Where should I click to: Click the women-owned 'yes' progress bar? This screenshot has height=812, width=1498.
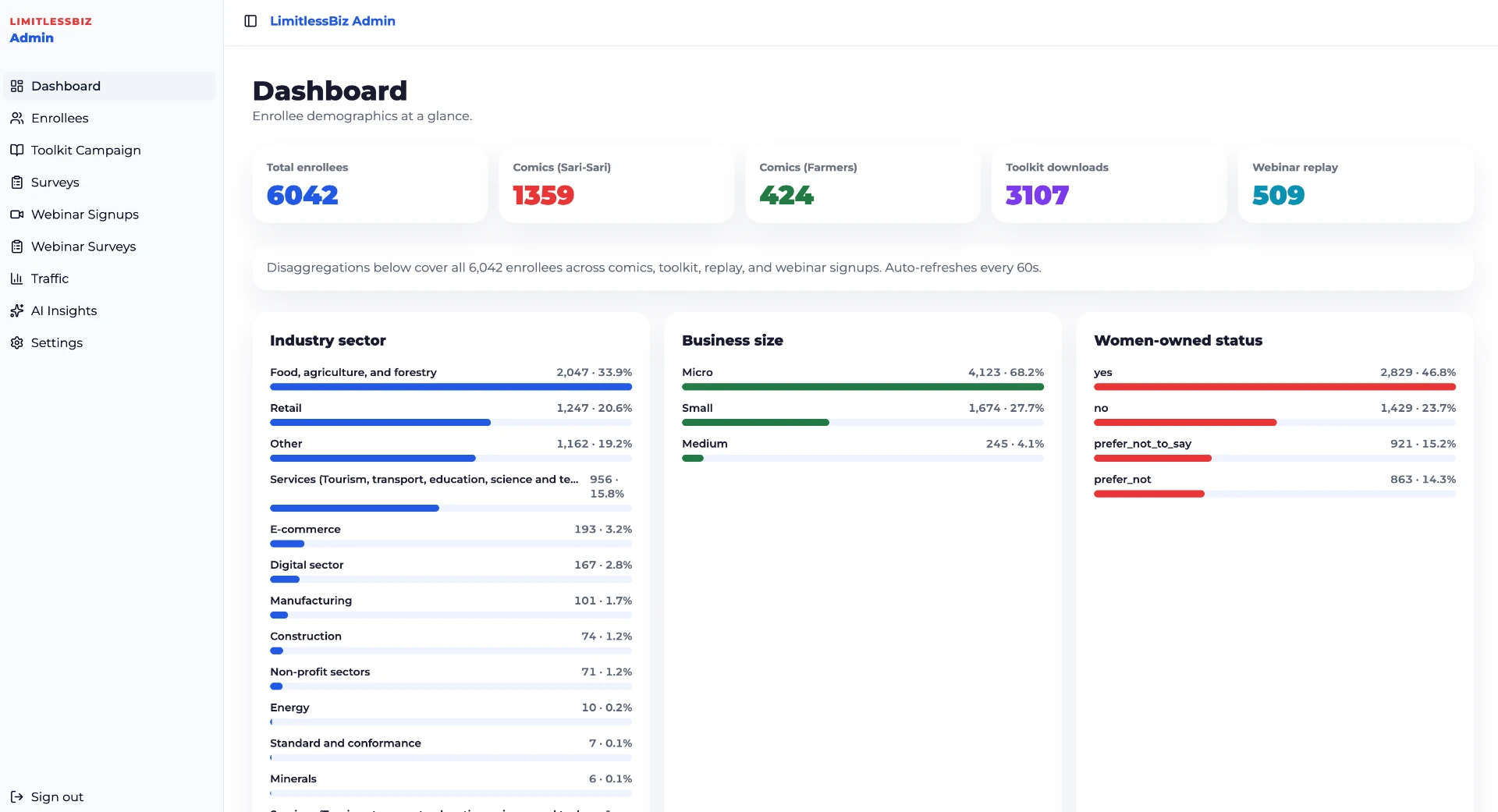pyautogui.click(x=1275, y=387)
